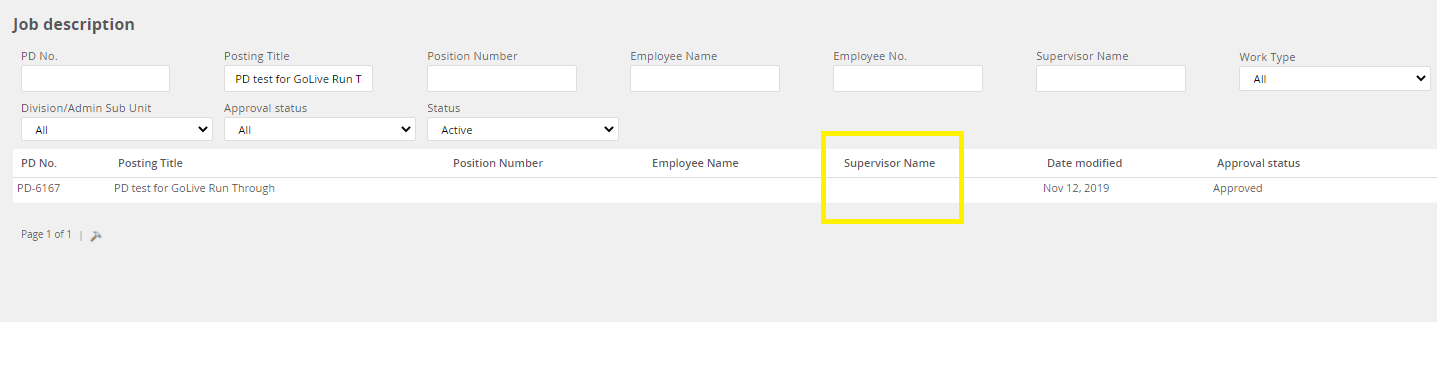Click the Supervisor Name filter input
This screenshot has height=365, width=1437.
[1111, 79]
